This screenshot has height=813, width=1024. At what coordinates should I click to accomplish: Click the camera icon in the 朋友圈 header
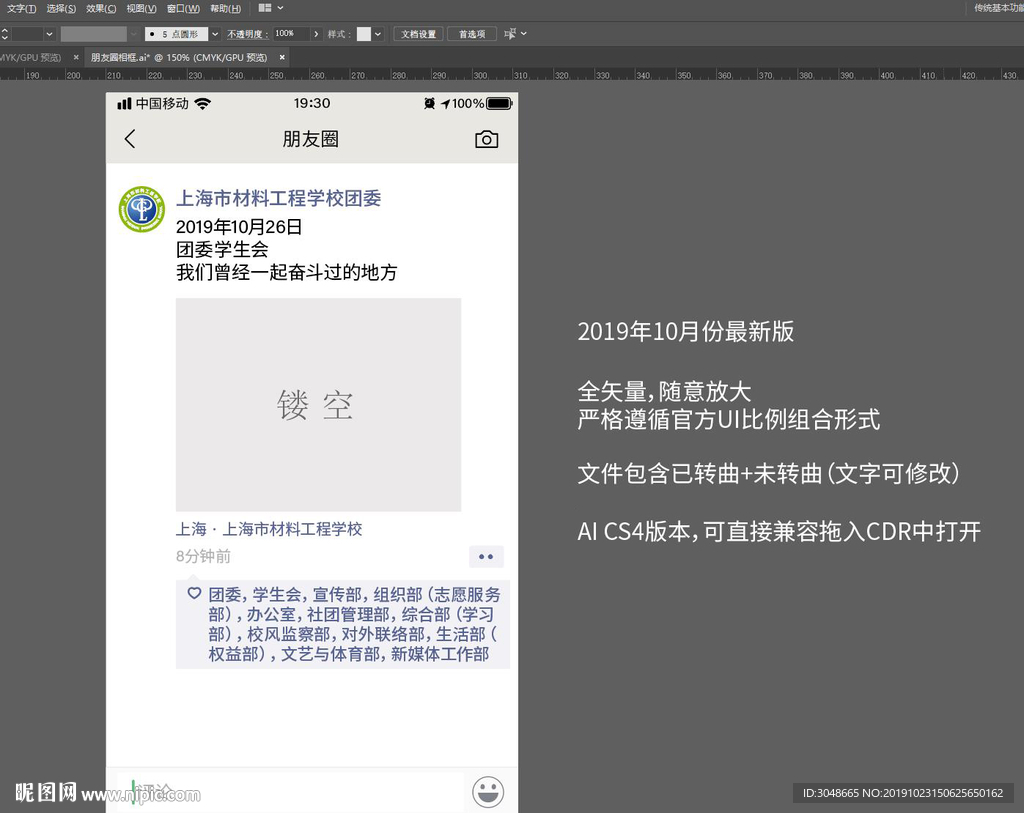pos(487,139)
